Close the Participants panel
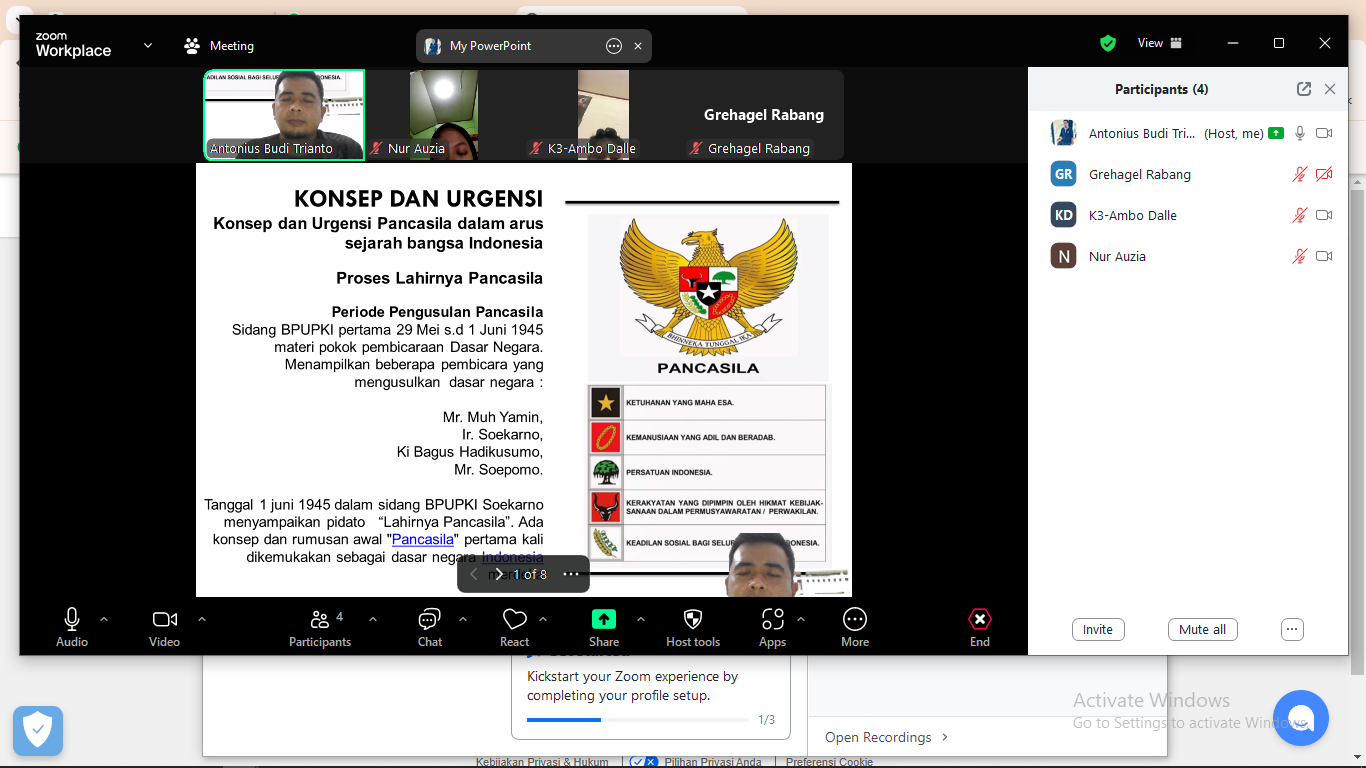 coord(1330,89)
